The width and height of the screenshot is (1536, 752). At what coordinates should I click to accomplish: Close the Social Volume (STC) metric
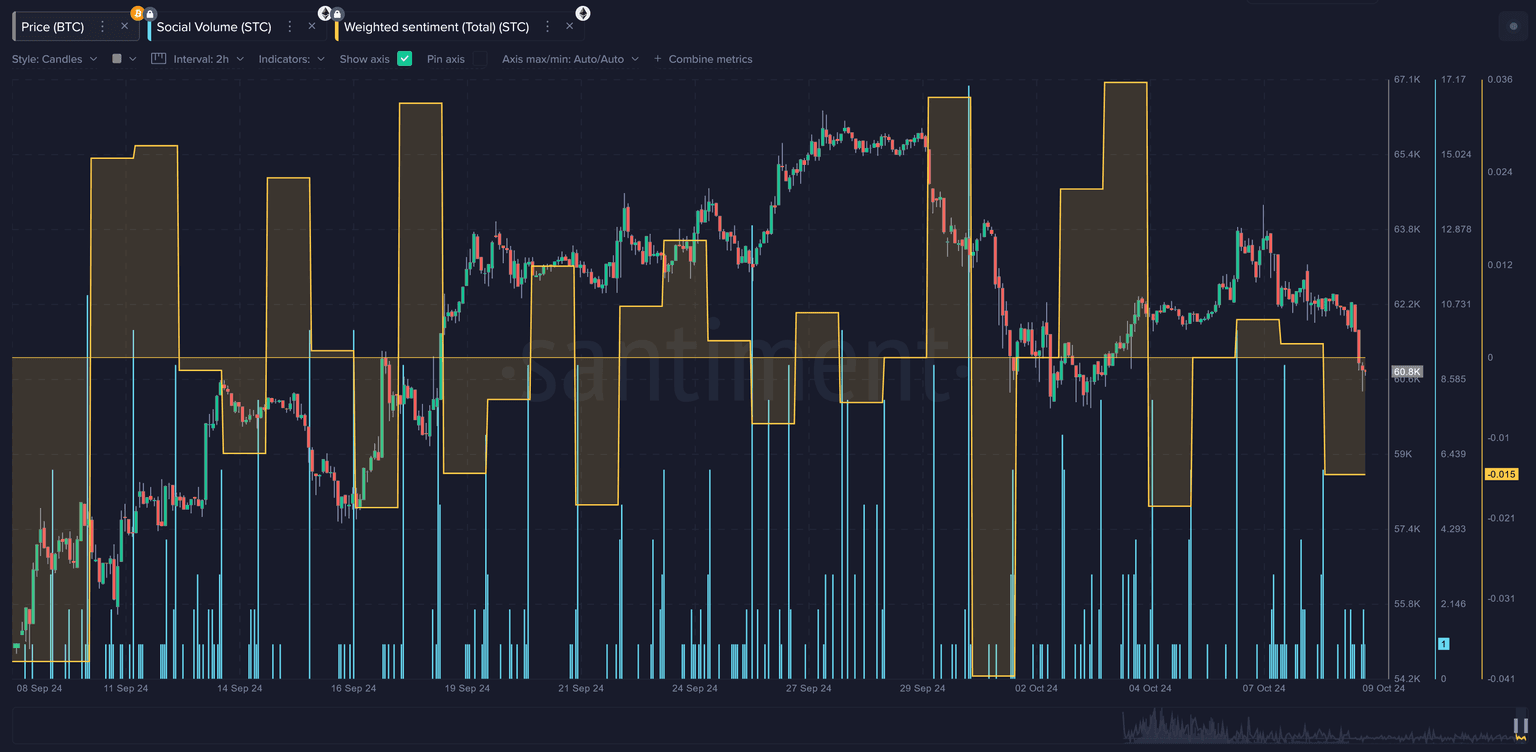(x=312, y=27)
